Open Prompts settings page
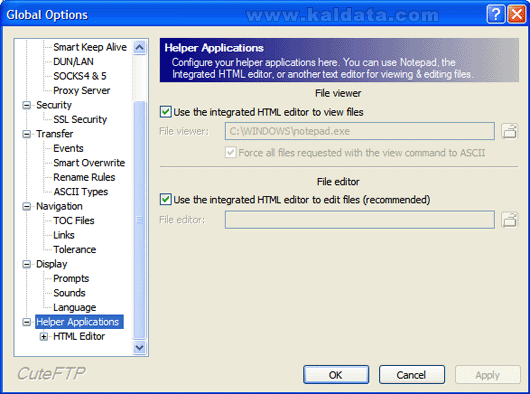Viewport: 530px width, 394px height. pyautogui.click(x=71, y=278)
